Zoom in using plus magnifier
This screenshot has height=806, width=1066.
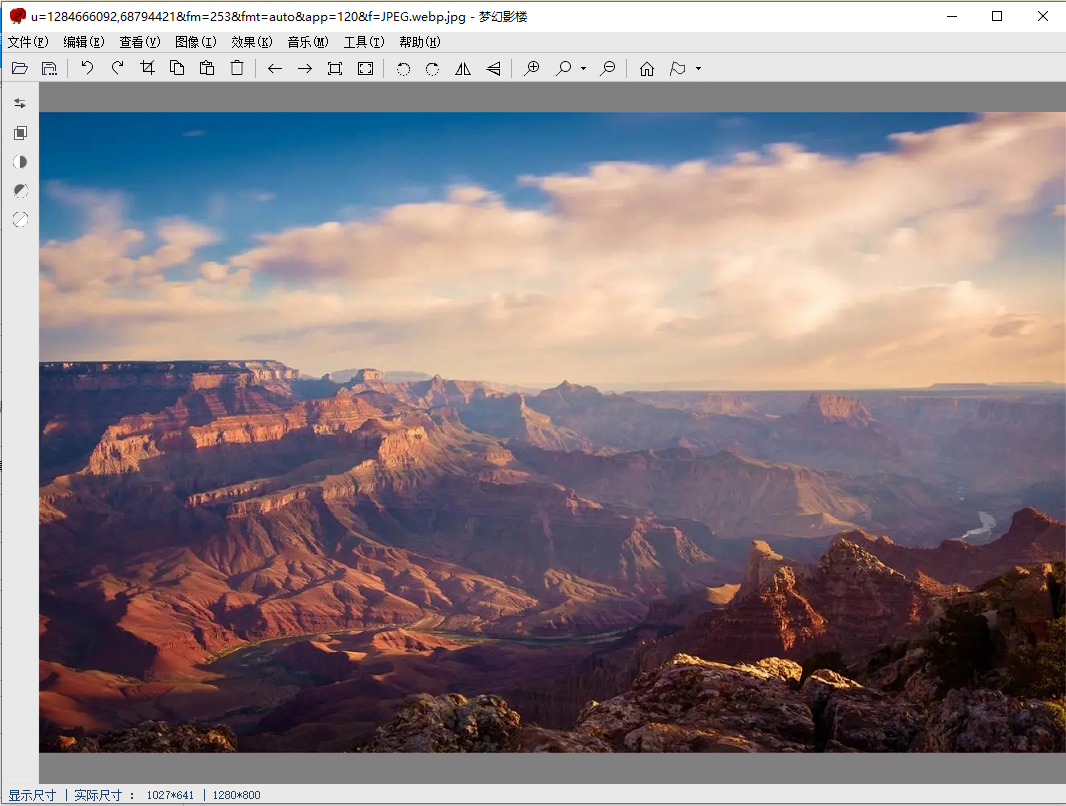(x=532, y=68)
